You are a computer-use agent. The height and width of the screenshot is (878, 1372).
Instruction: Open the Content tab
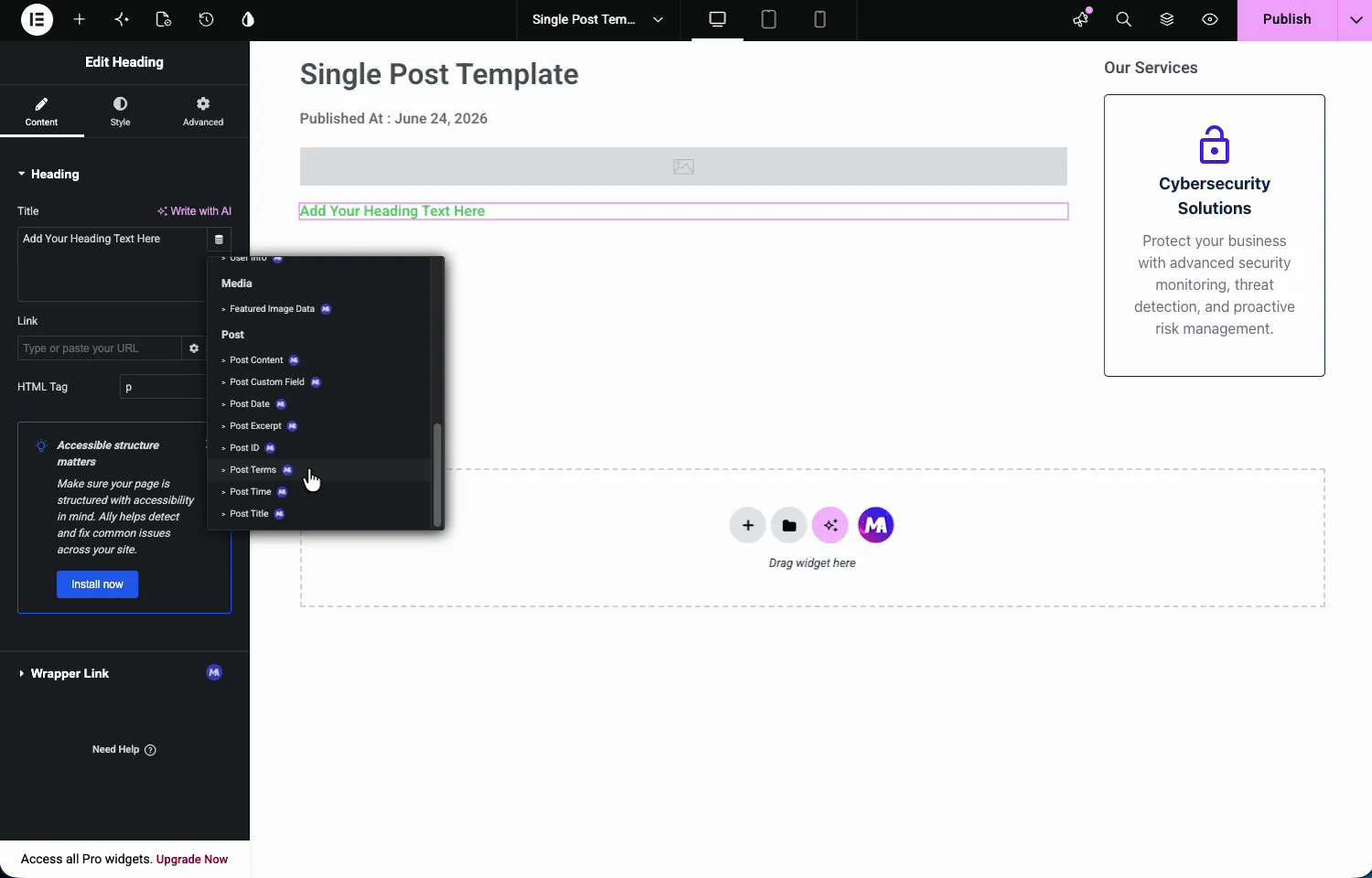(41, 112)
